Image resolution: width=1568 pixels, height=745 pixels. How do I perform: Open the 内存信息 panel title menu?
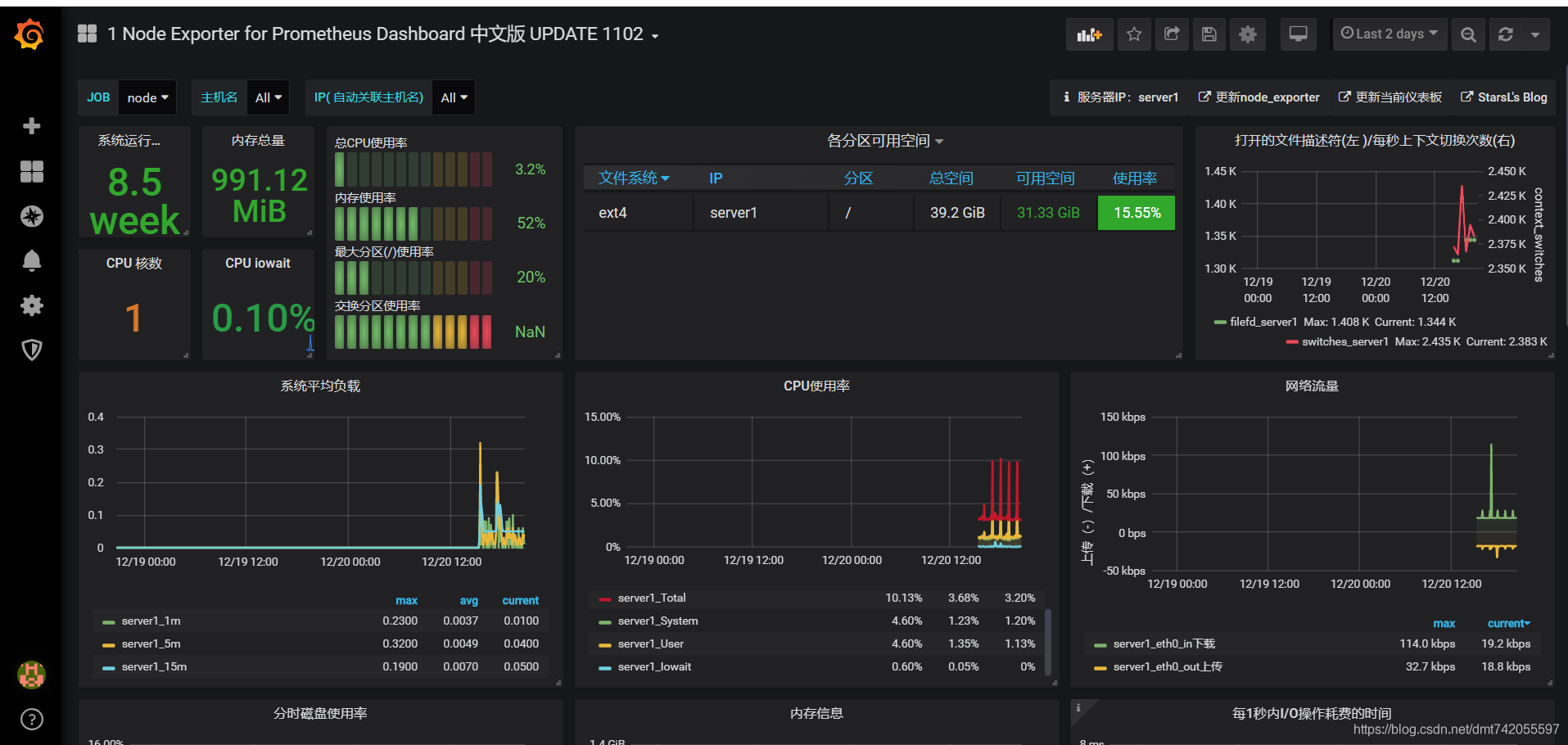click(x=816, y=713)
